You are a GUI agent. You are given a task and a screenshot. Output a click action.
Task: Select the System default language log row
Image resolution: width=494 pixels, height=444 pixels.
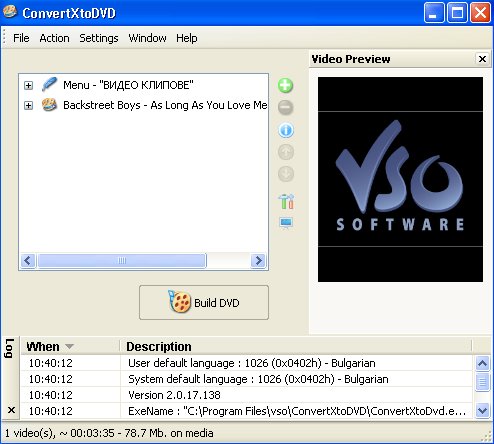pyautogui.click(x=247, y=379)
